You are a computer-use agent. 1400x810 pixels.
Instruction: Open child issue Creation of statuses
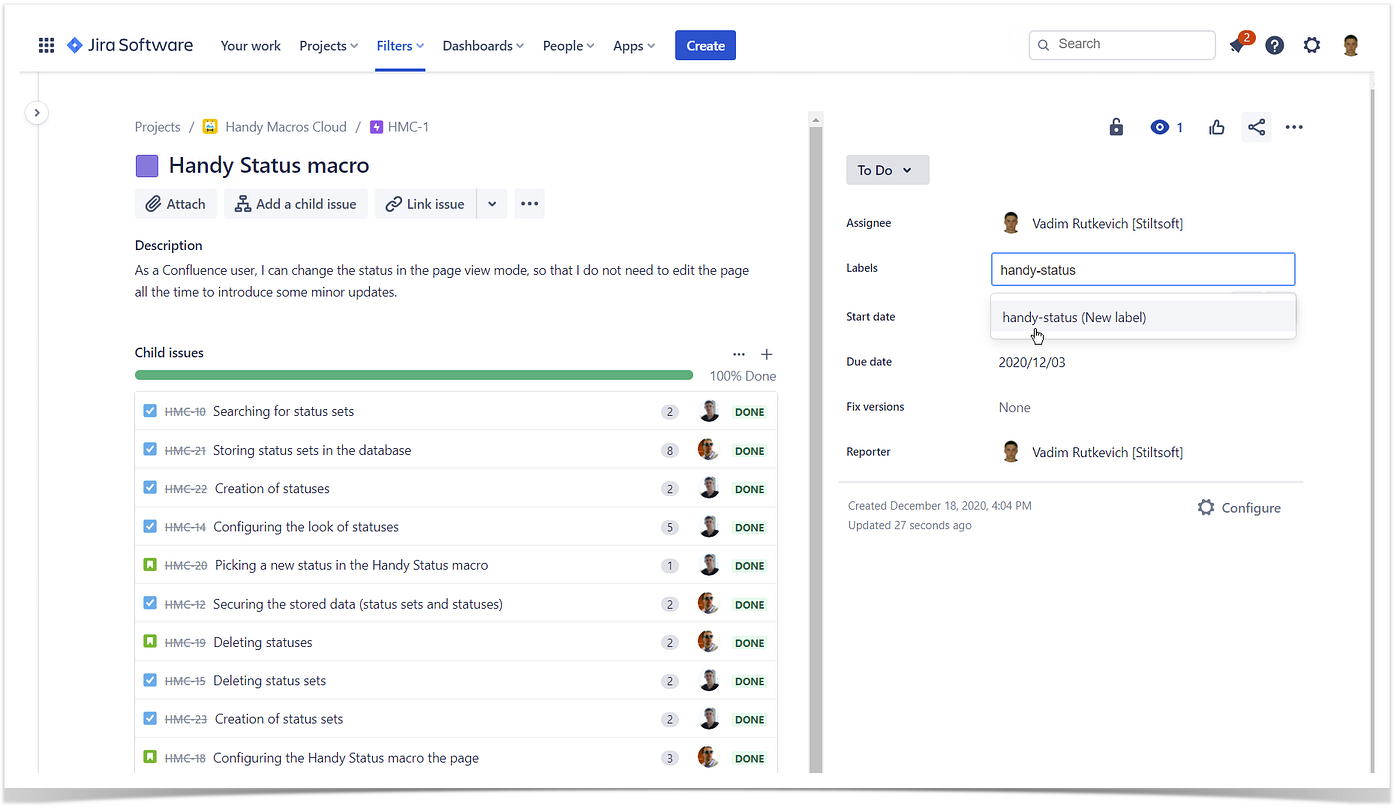point(272,488)
